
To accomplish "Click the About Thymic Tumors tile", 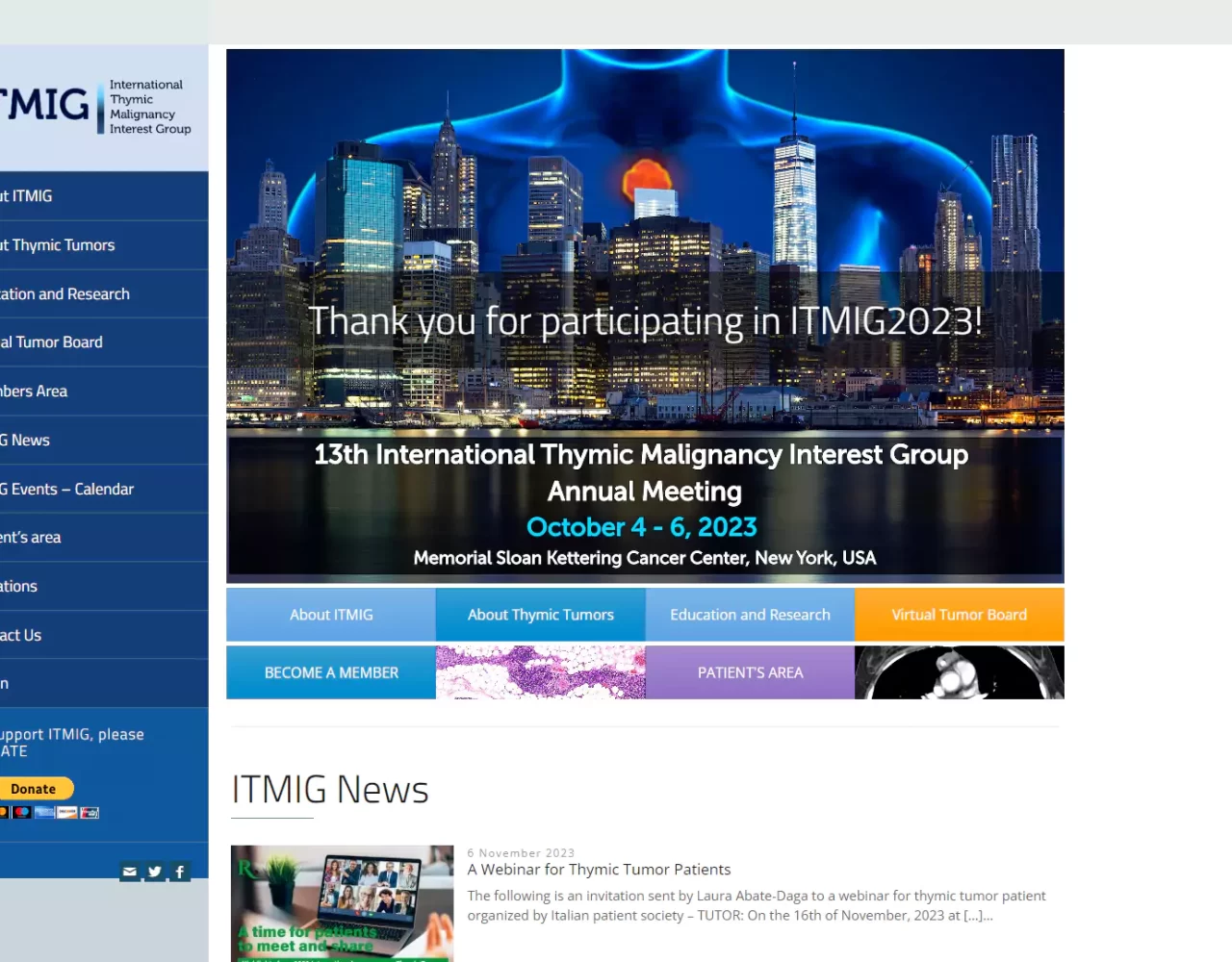I will (x=541, y=615).
